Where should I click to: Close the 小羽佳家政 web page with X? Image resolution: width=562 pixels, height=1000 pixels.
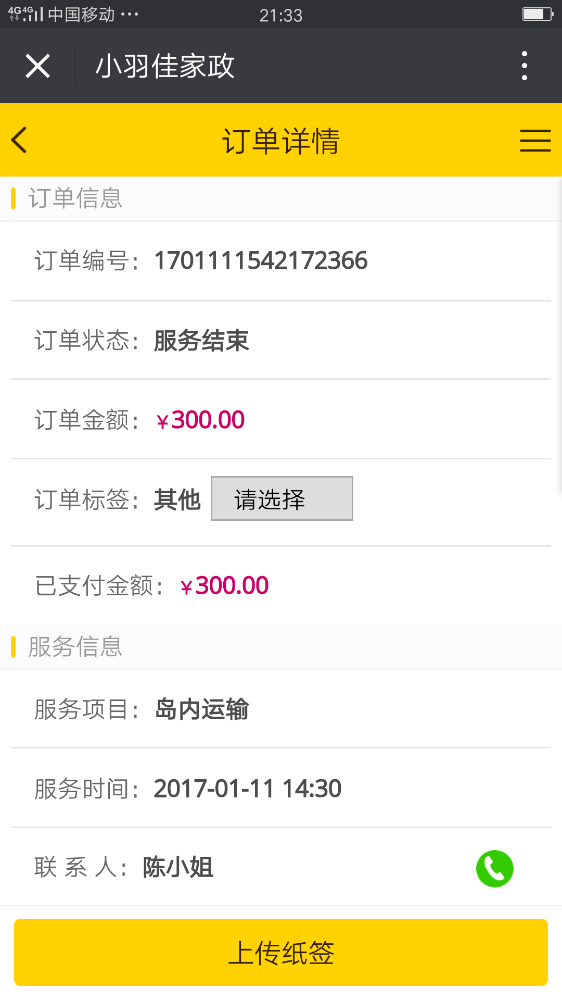tap(38, 66)
